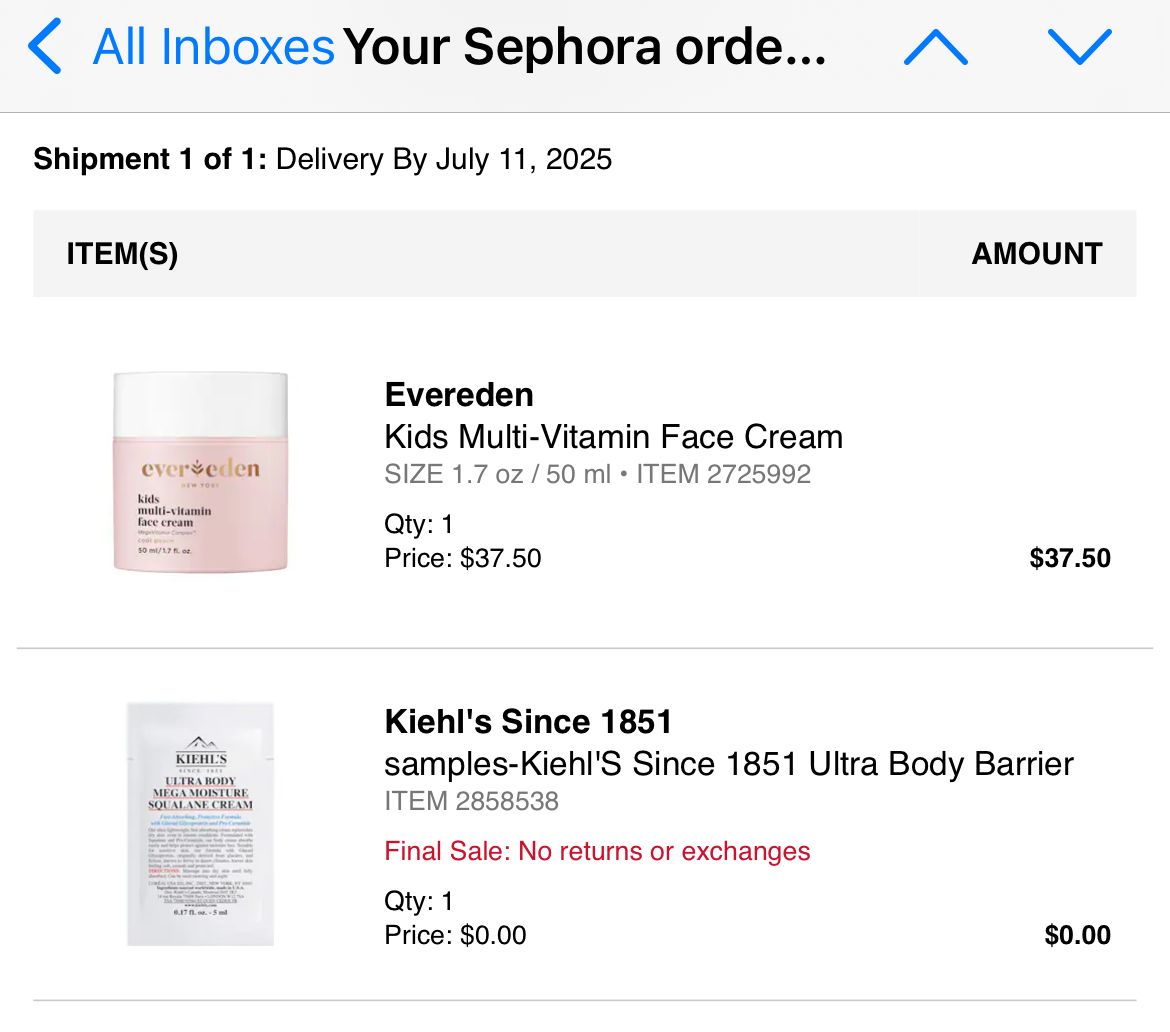Click the back chevron arrow icon
Screen dimensions: 1170x1032
coord(44,46)
